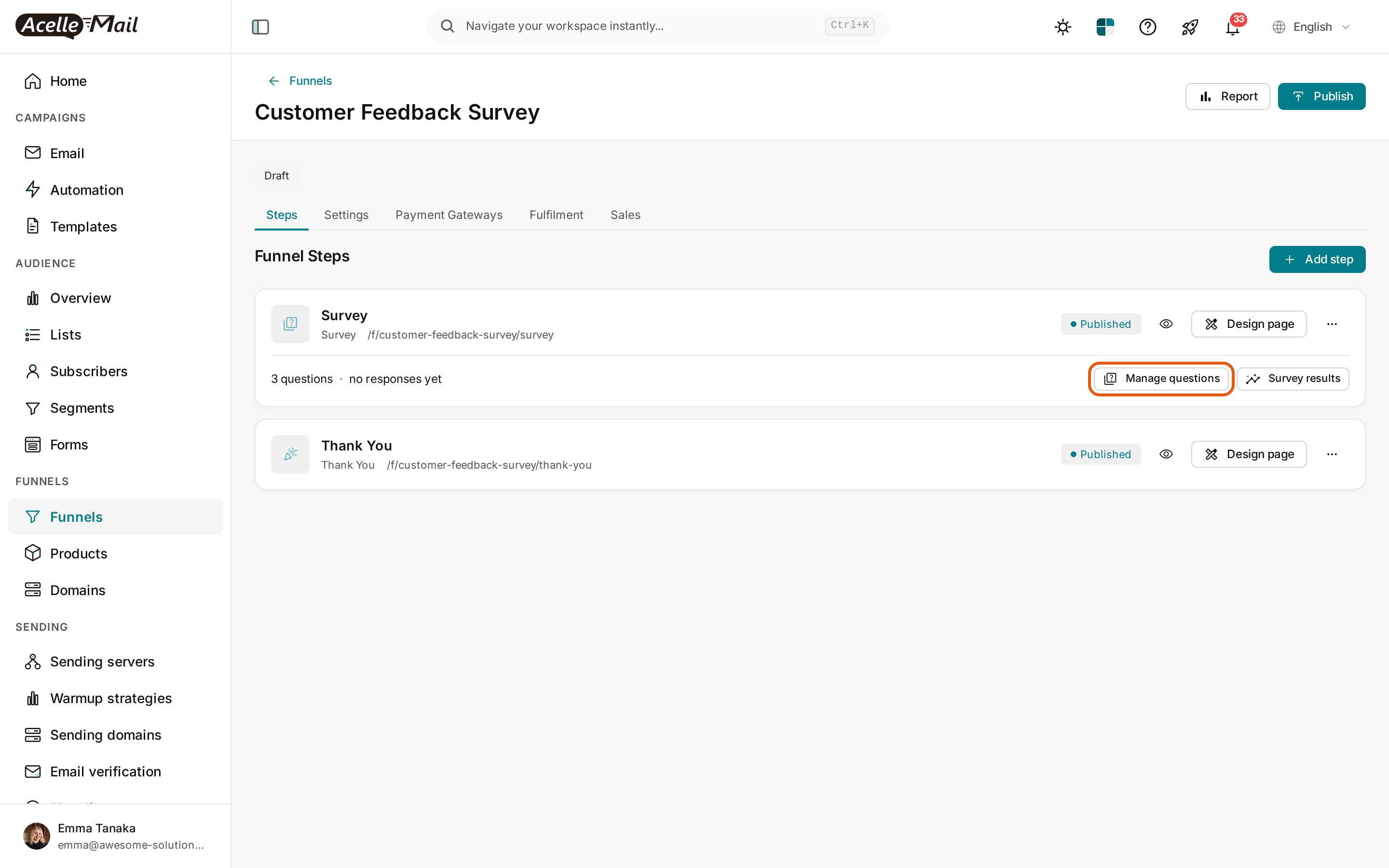Open Warmup strategies in sidebar
The width and height of the screenshot is (1389, 868).
point(115,699)
